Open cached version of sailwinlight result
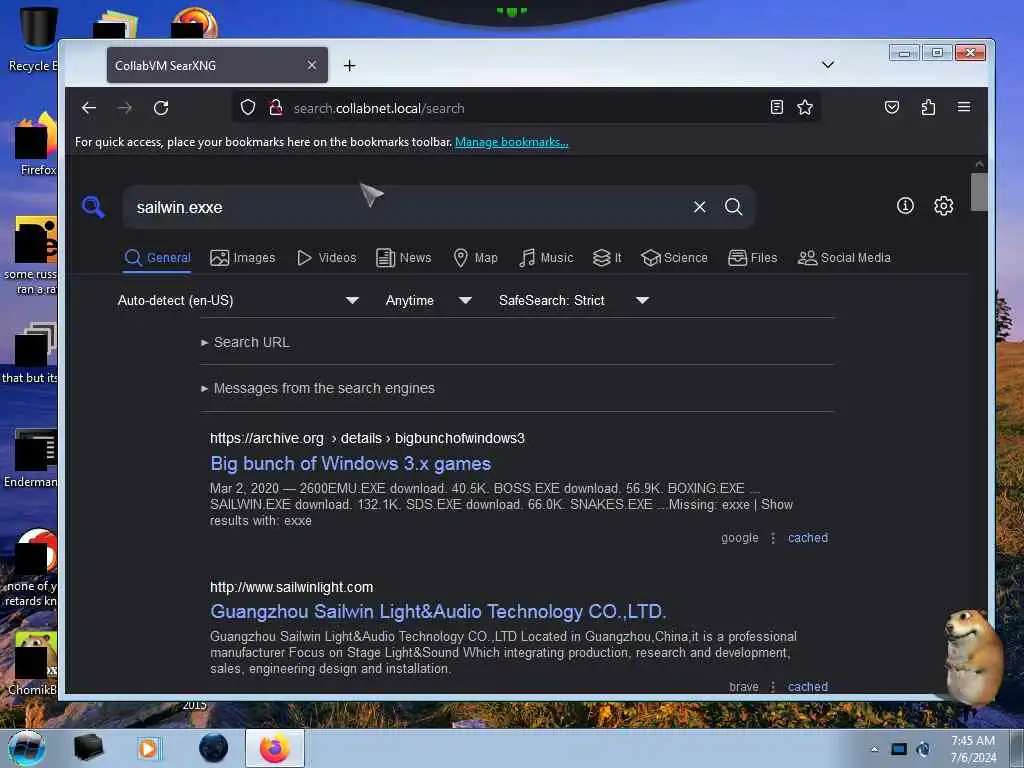Screen dimensions: 1024x768 pos(808,686)
